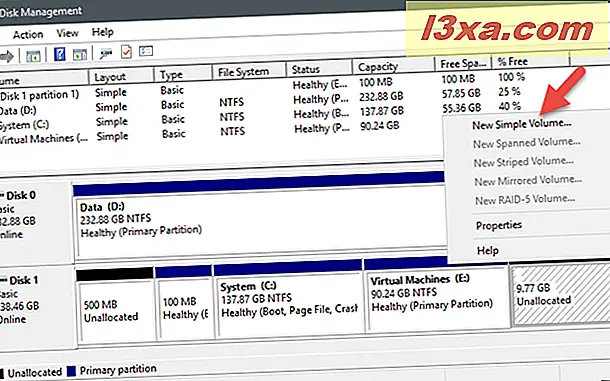Click the 25 % free cell

[x=509, y=92]
